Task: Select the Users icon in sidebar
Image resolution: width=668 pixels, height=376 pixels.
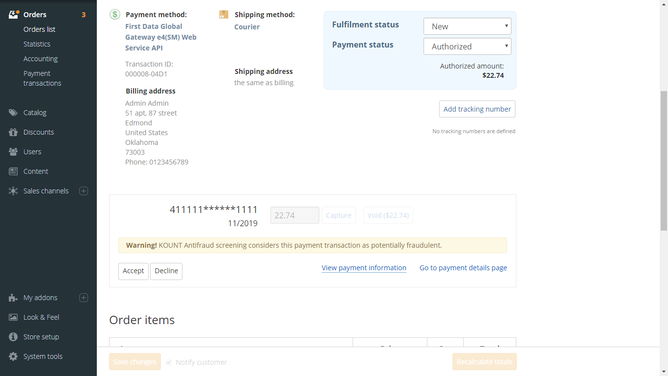Action: point(13,152)
